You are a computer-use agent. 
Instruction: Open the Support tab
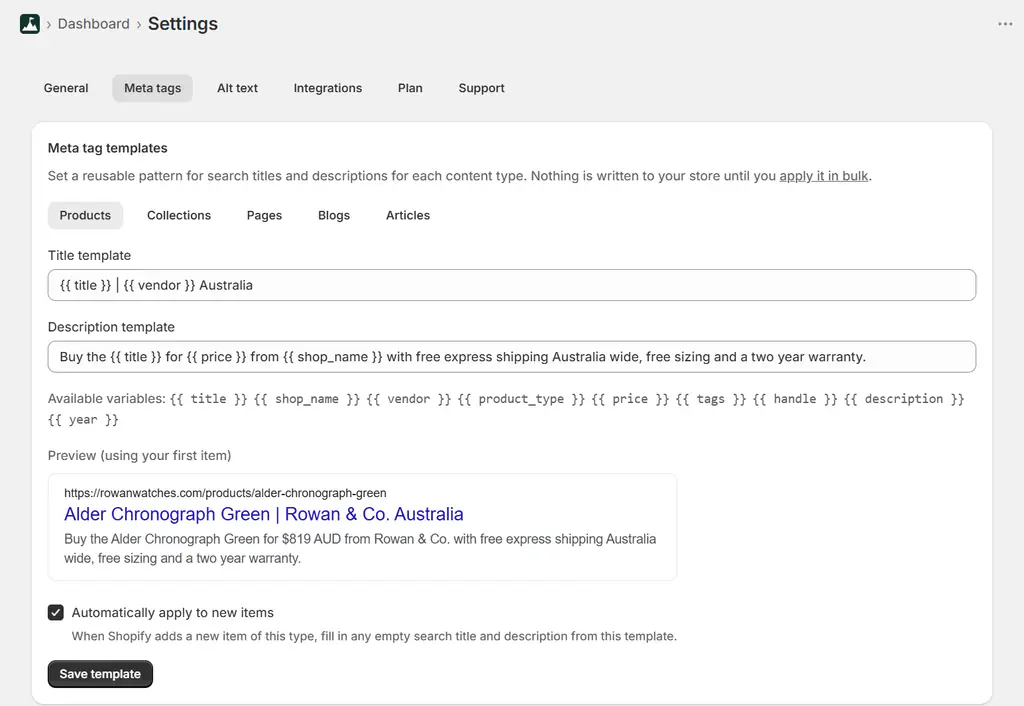click(481, 88)
